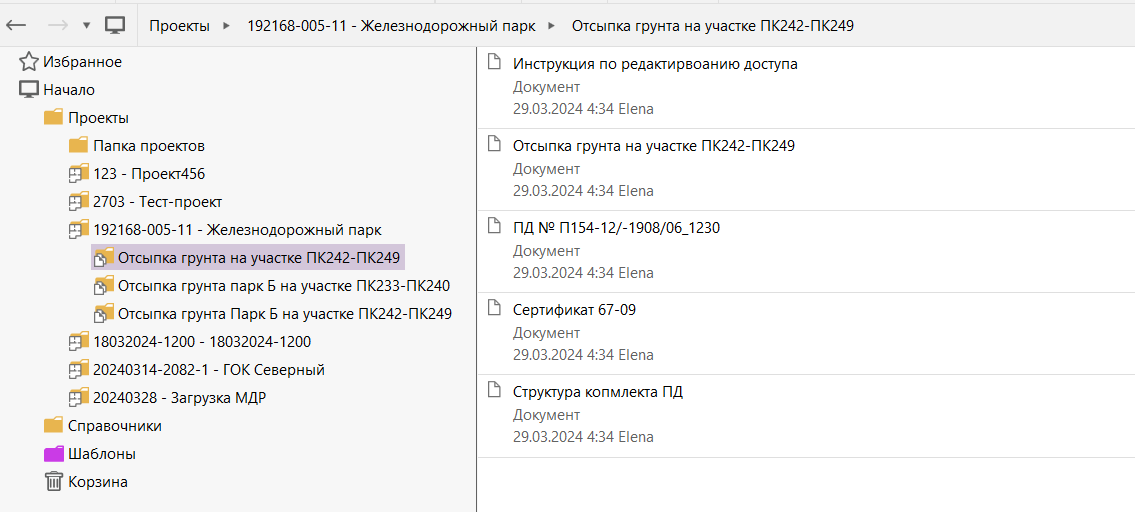The image size is (1135, 512).
Task: Select Папка проектов in the tree
Action: [149, 146]
